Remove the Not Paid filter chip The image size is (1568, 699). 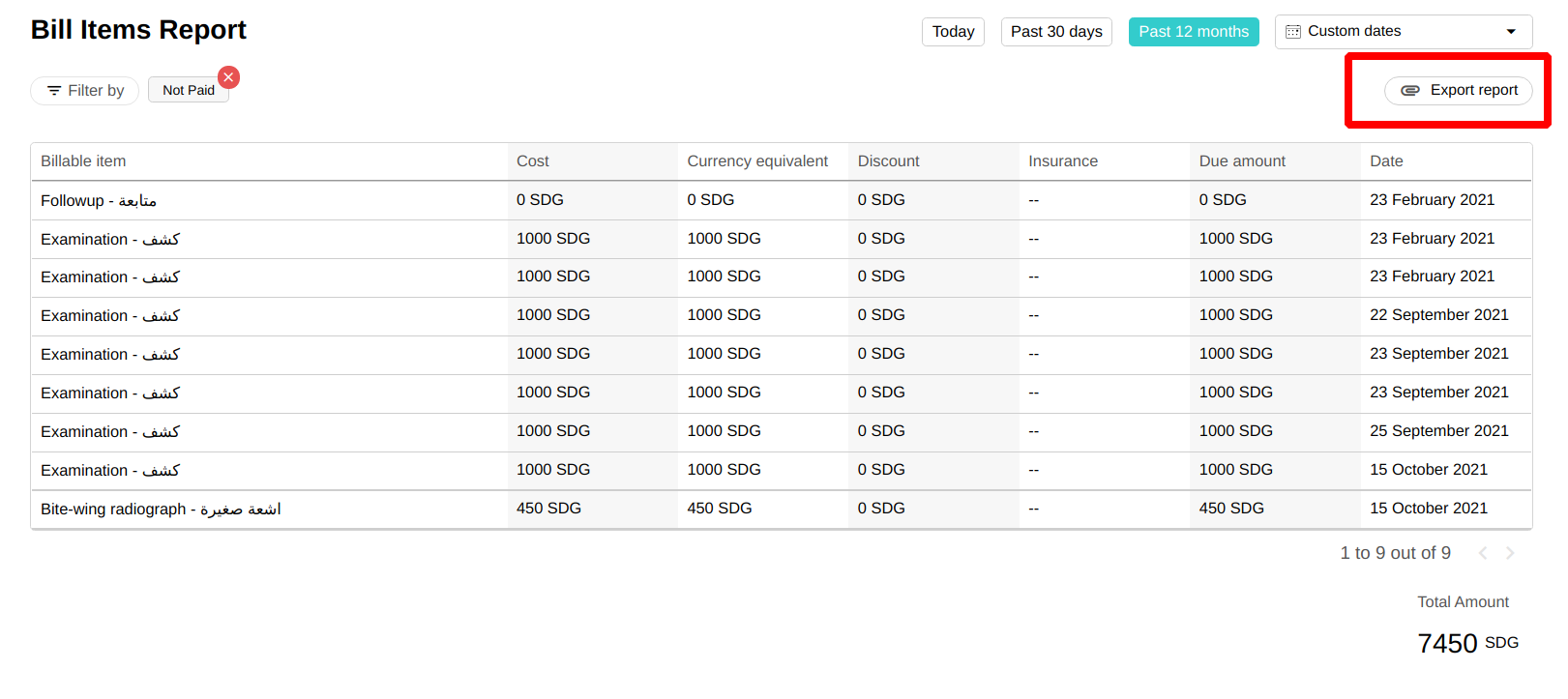pos(228,77)
